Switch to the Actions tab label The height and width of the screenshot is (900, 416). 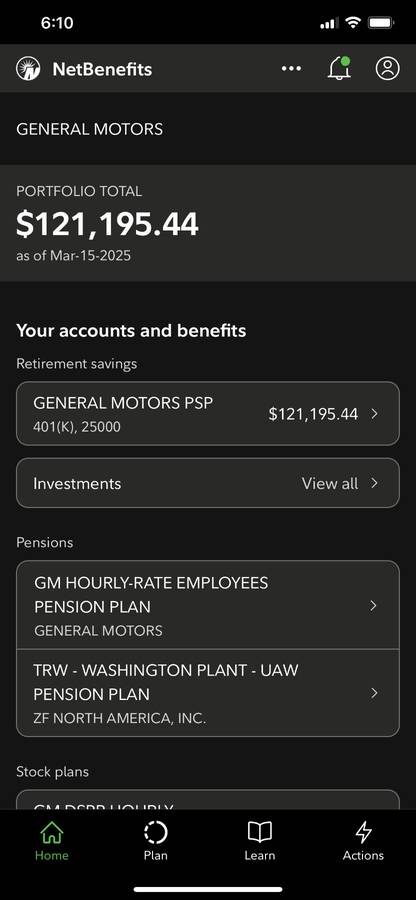pos(363,855)
